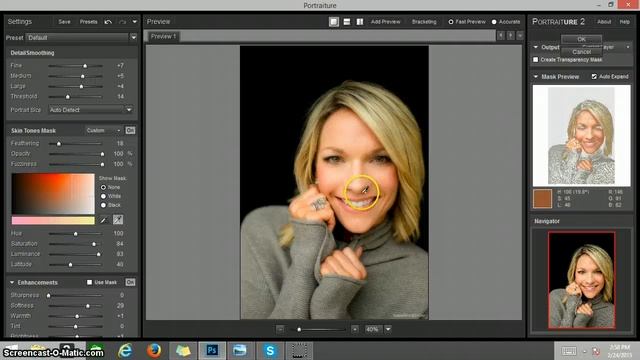This screenshot has width=640, height=360.
Task: Collapse the Mask Preview section
Action: pyautogui.click(x=536, y=77)
